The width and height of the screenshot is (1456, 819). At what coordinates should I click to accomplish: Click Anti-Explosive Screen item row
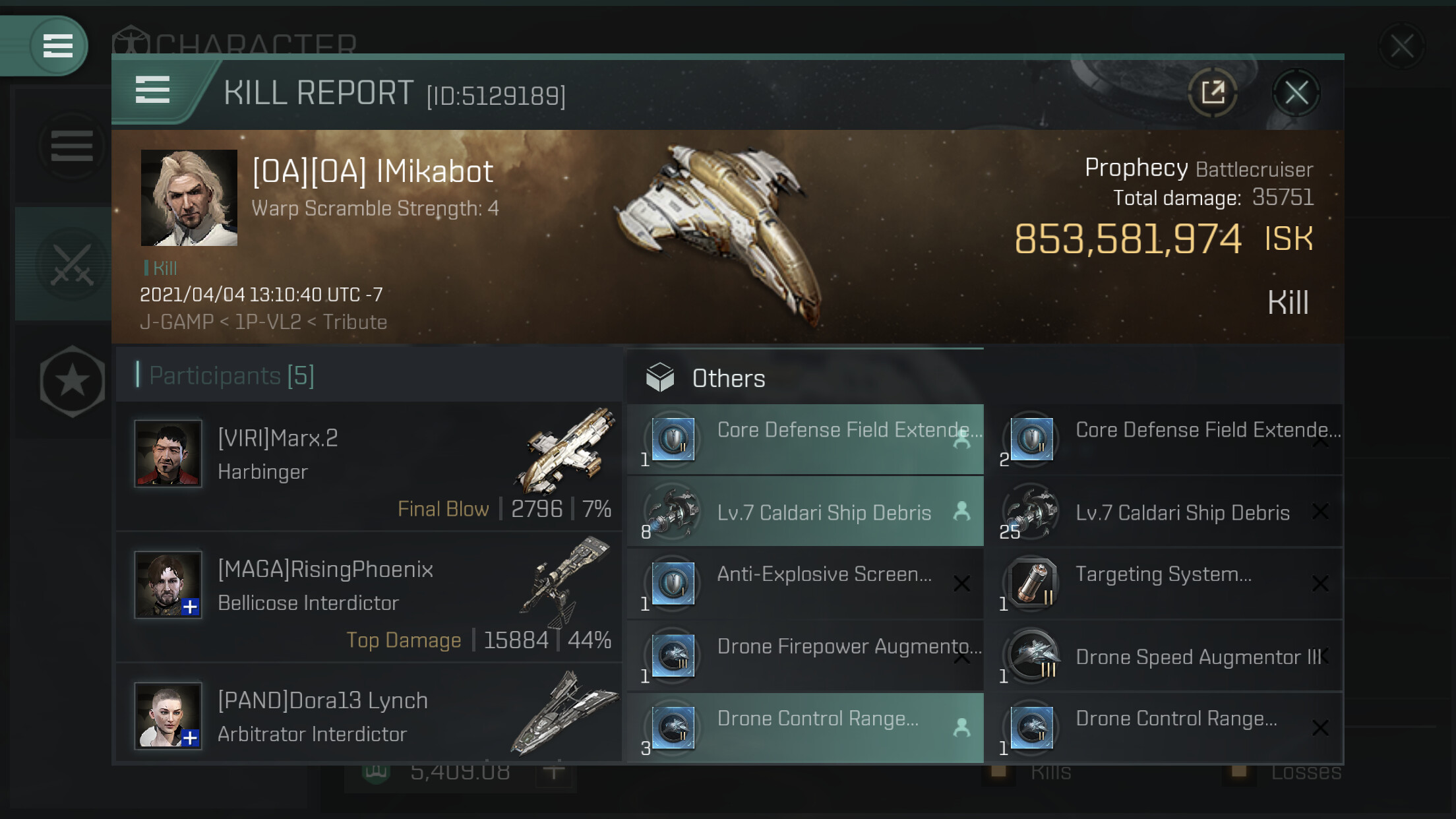tap(804, 583)
